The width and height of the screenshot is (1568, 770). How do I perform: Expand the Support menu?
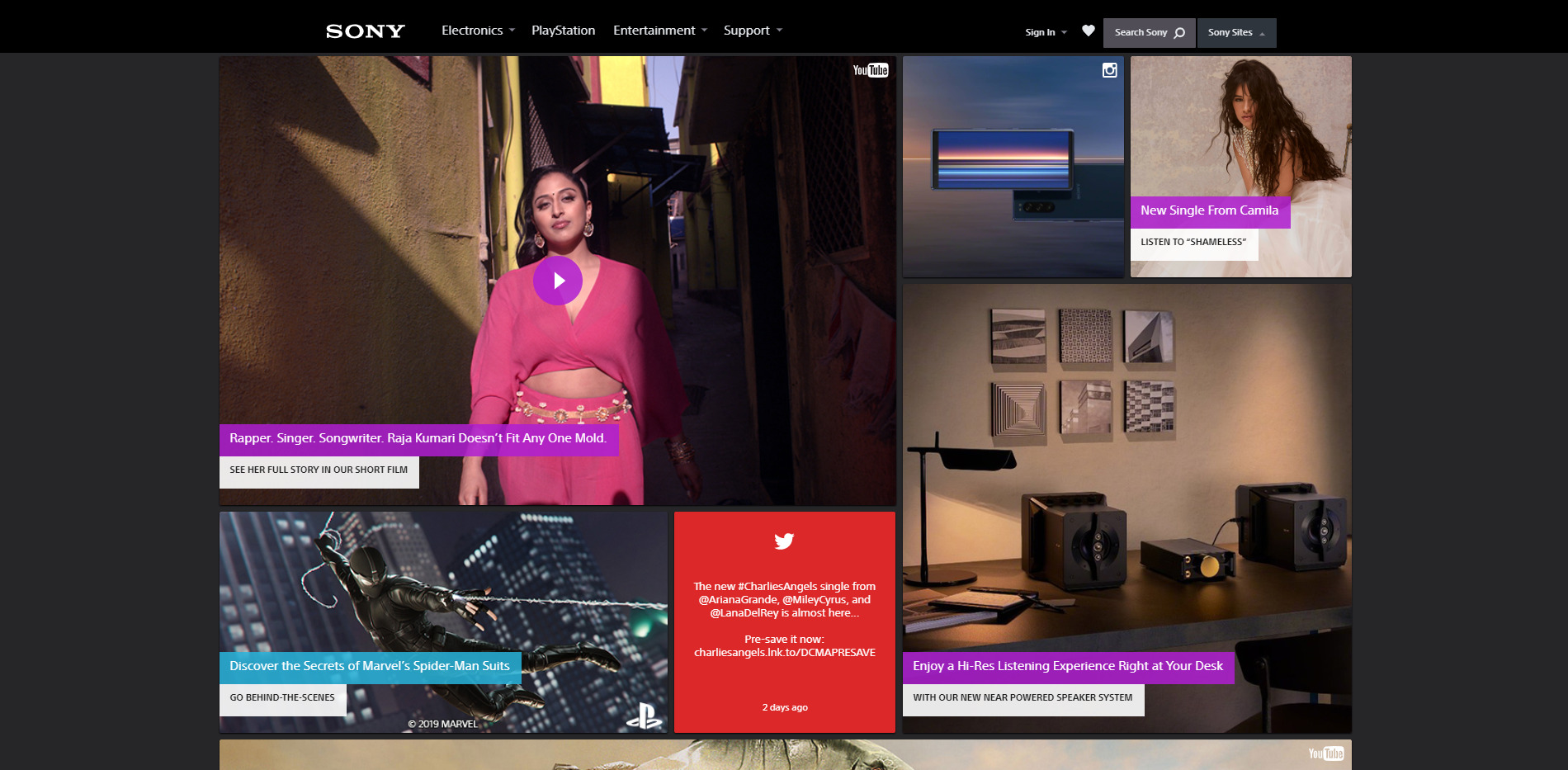click(x=753, y=31)
